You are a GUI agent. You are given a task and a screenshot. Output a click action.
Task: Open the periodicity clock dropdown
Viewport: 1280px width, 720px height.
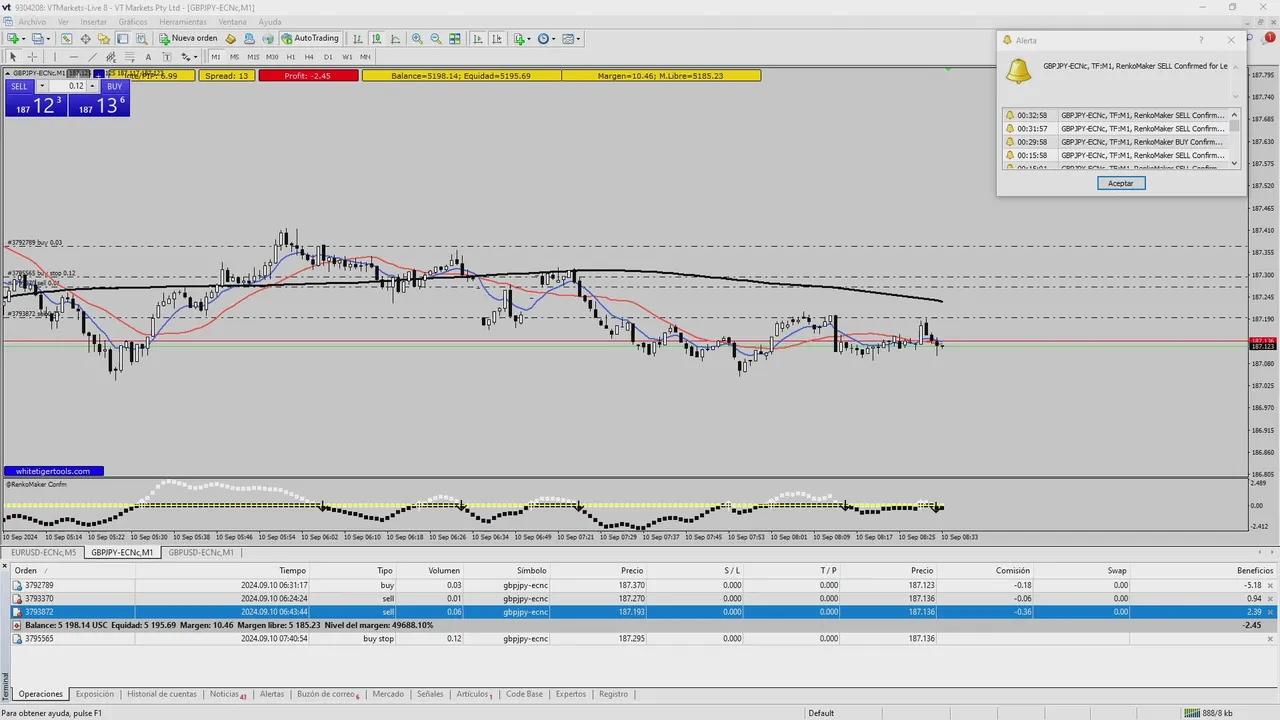pyautogui.click(x=546, y=39)
